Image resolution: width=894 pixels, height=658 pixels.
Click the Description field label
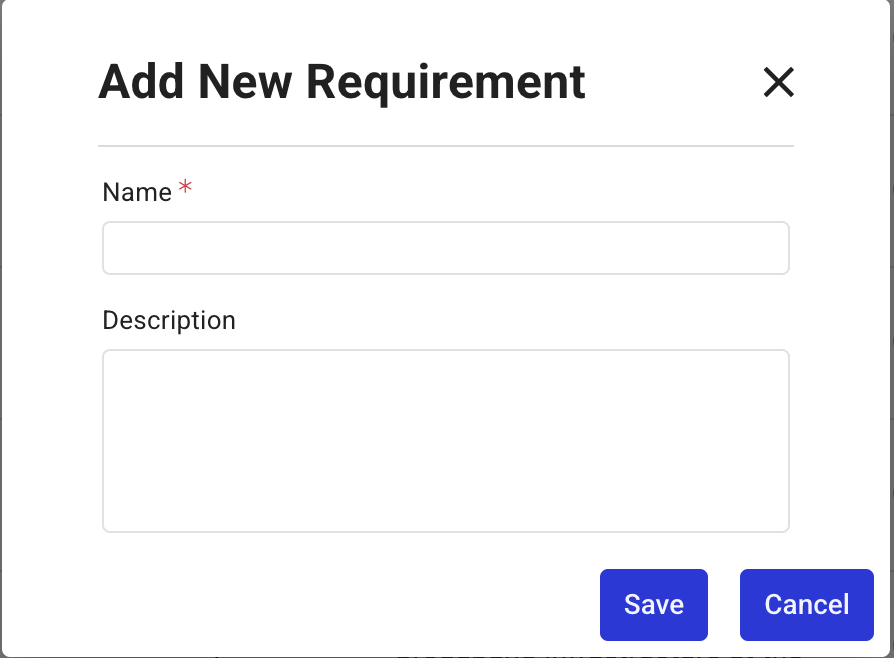169,320
